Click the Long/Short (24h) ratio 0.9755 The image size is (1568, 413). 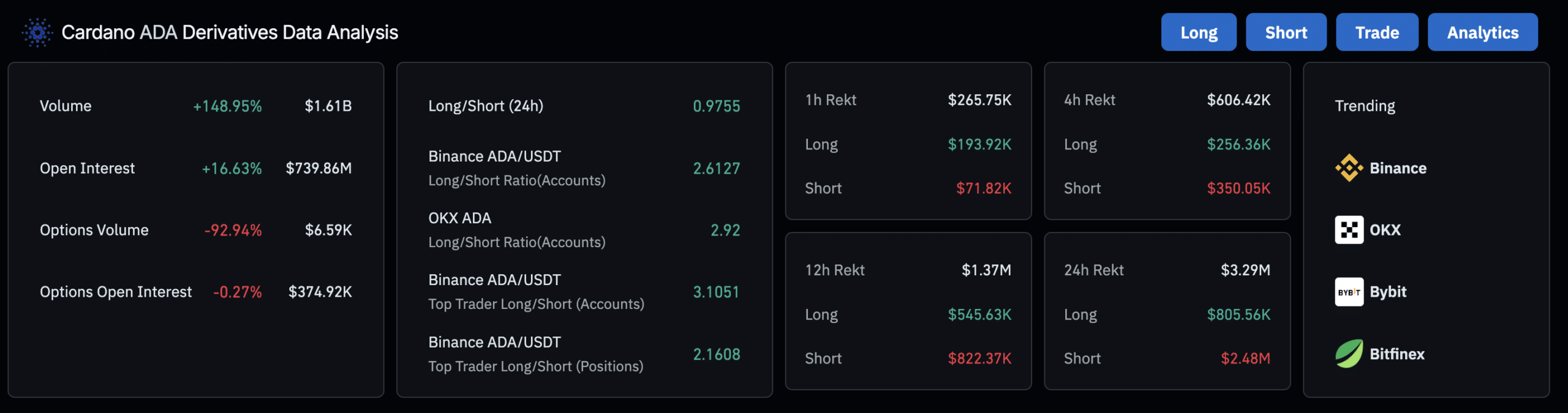[x=716, y=106]
